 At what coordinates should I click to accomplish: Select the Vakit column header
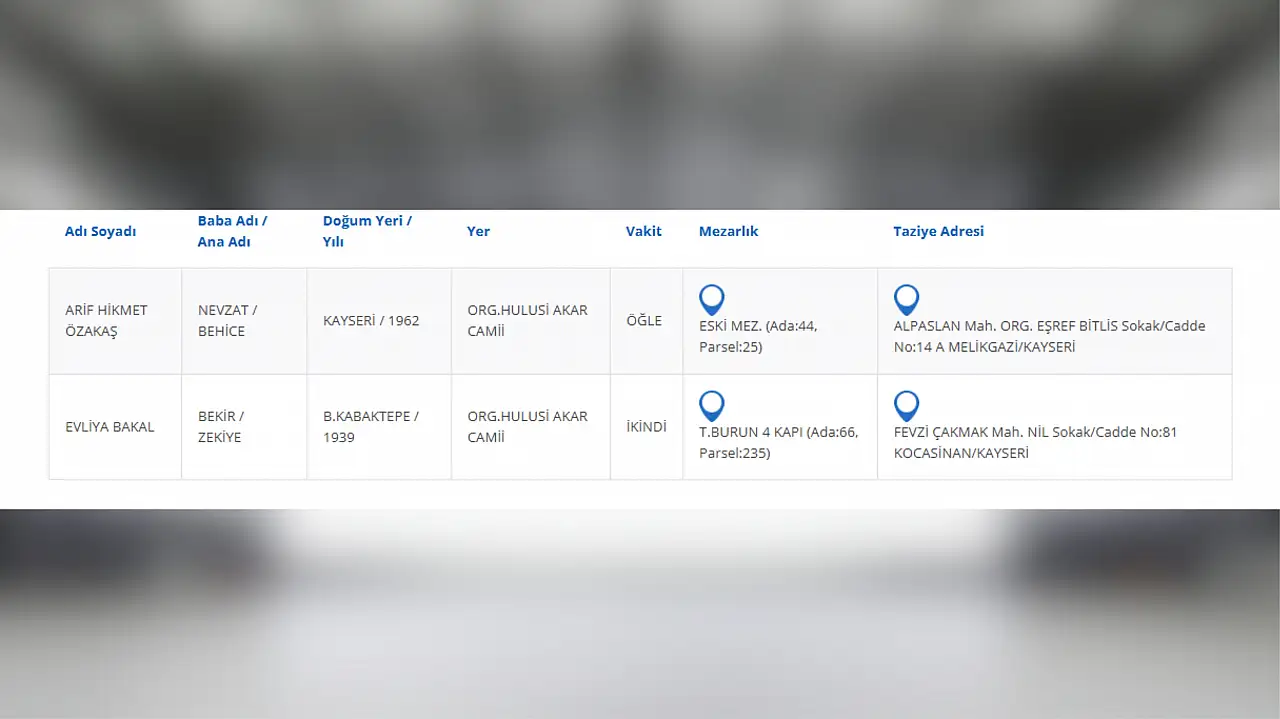coord(644,231)
